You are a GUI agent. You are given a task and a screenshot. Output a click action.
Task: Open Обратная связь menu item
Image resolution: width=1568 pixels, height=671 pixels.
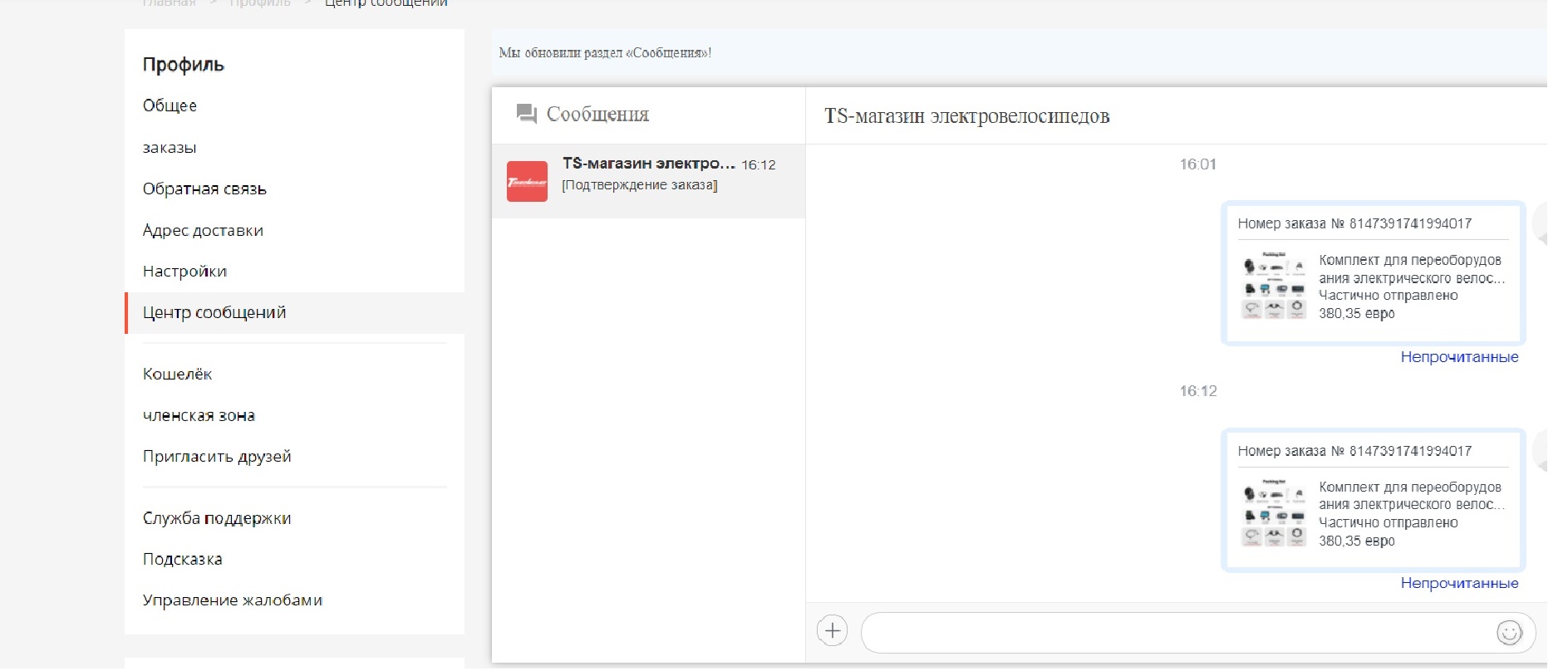coord(204,189)
